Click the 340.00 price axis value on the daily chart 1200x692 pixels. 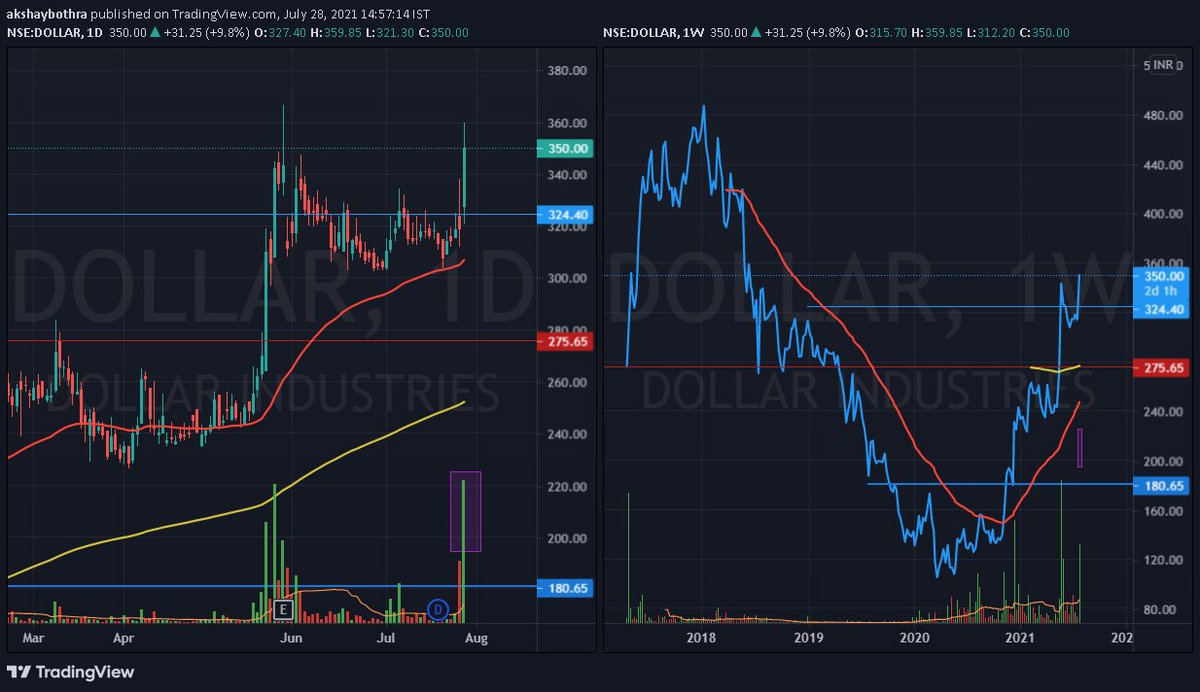tap(568, 175)
